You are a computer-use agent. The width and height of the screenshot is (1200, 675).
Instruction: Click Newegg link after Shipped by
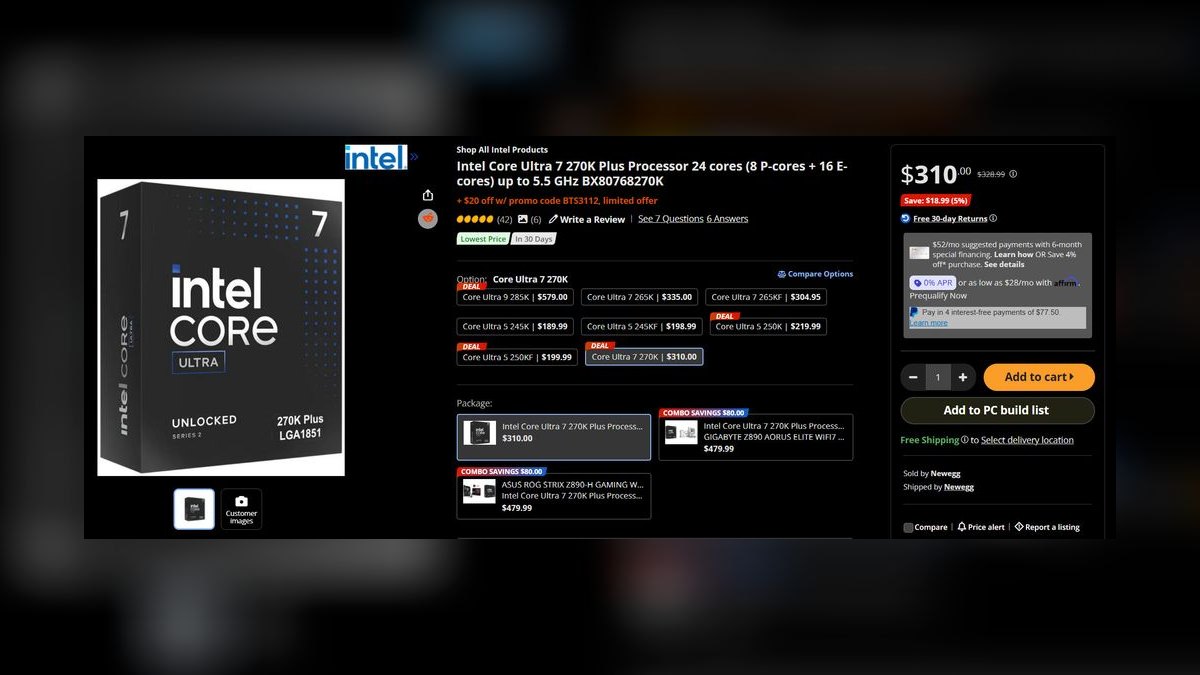[x=959, y=487]
